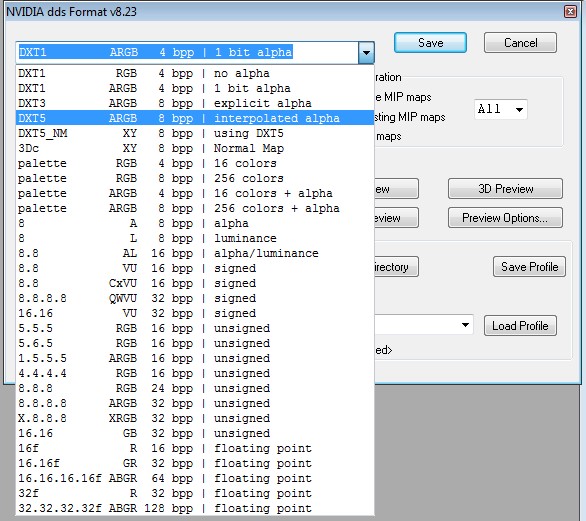The height and width of the screenshot is (521, 586).
Task: Close the NVIDIA dds Format window
Action: pyautogui.click(x=570, y=11)
